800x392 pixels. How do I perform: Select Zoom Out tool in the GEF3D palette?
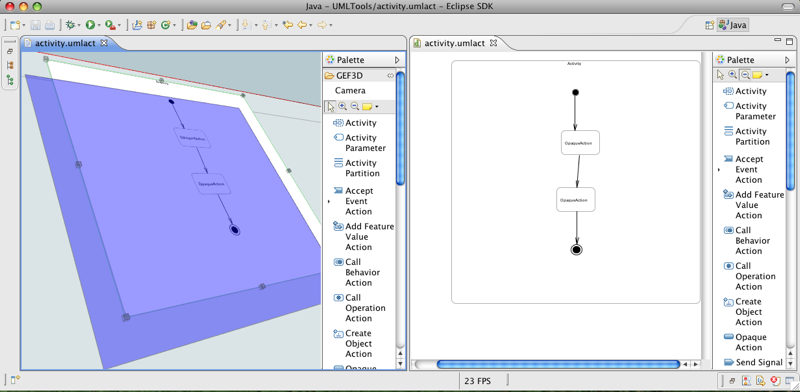pyautogui.click(x=355, y=107)
